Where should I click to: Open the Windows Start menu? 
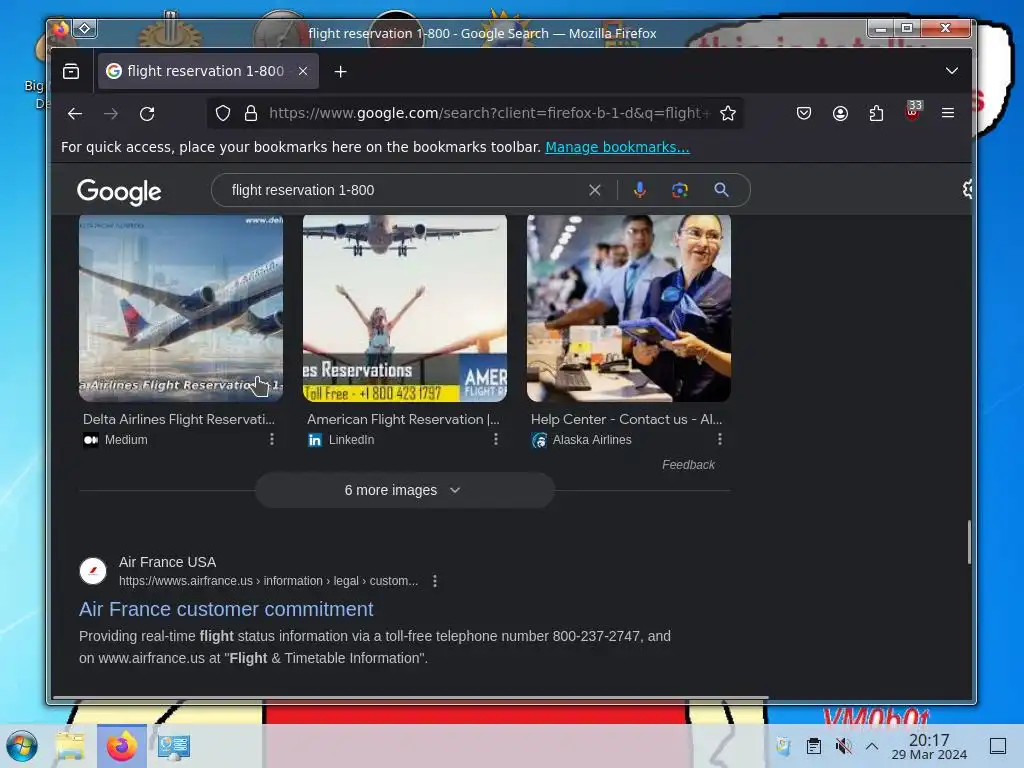pos(22,746)
